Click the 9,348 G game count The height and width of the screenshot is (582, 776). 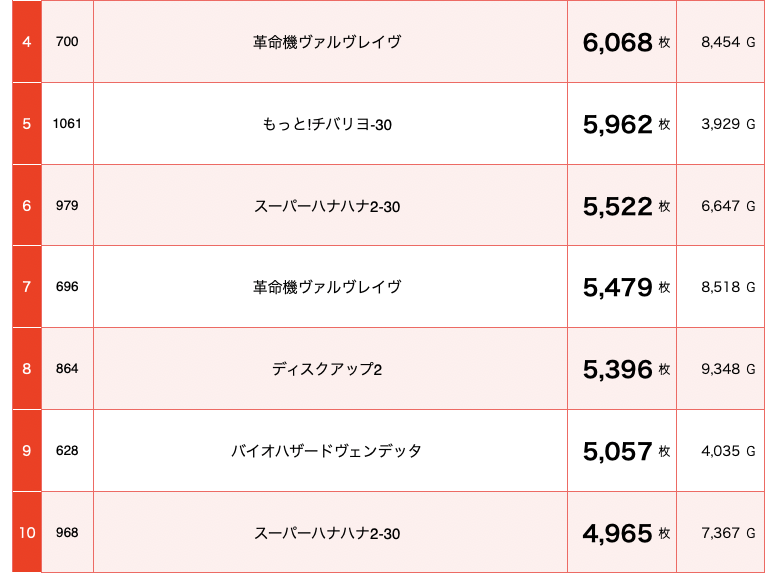pyautogui.click(x=728, y=369)
